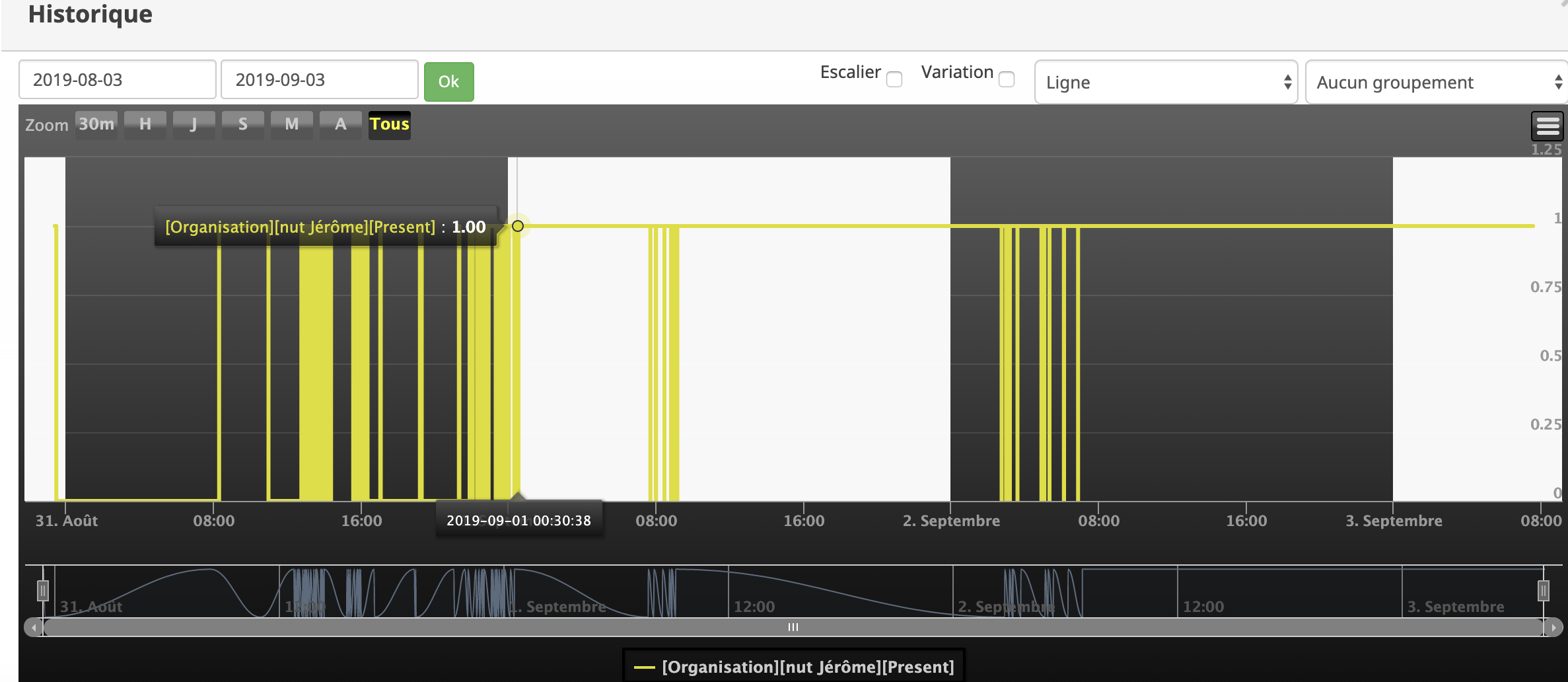The width and height of the screenshot is (1568, 682).
Task: Click the navigator right range handle
Action: click(x=1544, y=590)
